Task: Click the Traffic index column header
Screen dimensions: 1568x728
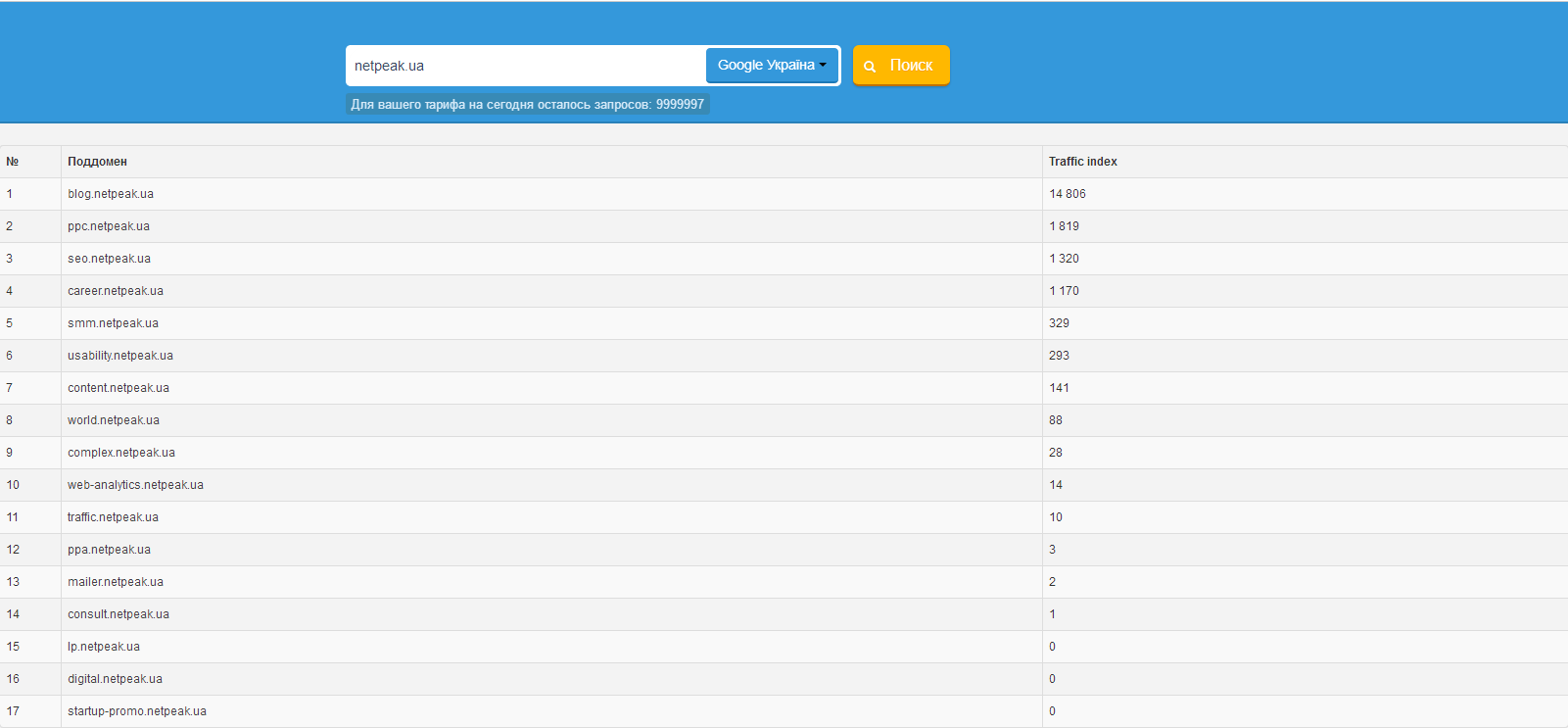Action: (x=1082, y=162)
